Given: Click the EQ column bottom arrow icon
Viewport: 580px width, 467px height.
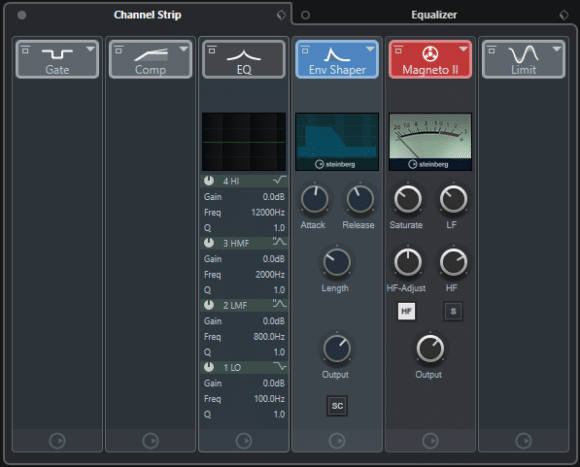Looking at the screenshot, I should click(x=244, y=441).
